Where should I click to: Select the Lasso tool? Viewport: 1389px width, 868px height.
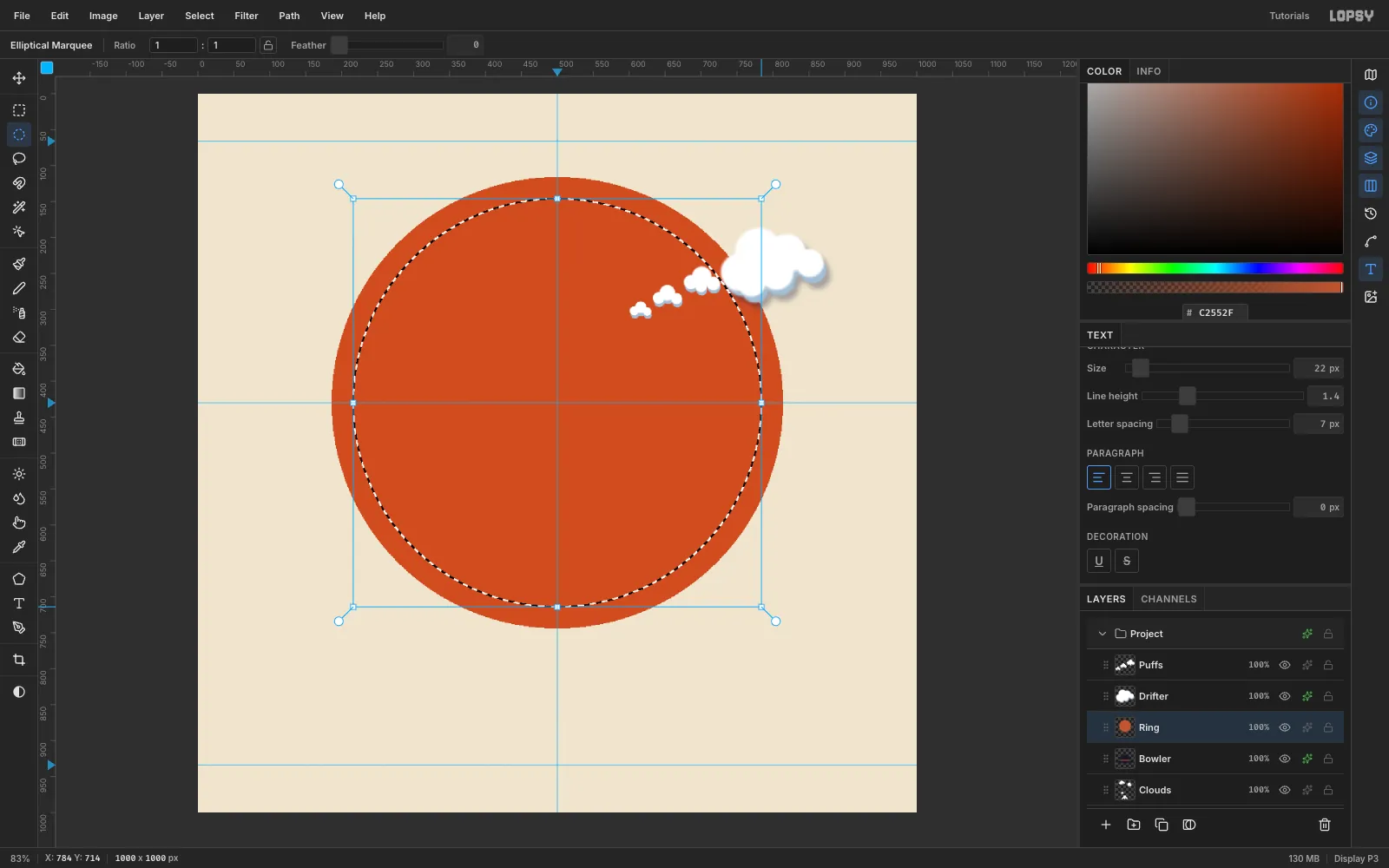tap(19, 159)
